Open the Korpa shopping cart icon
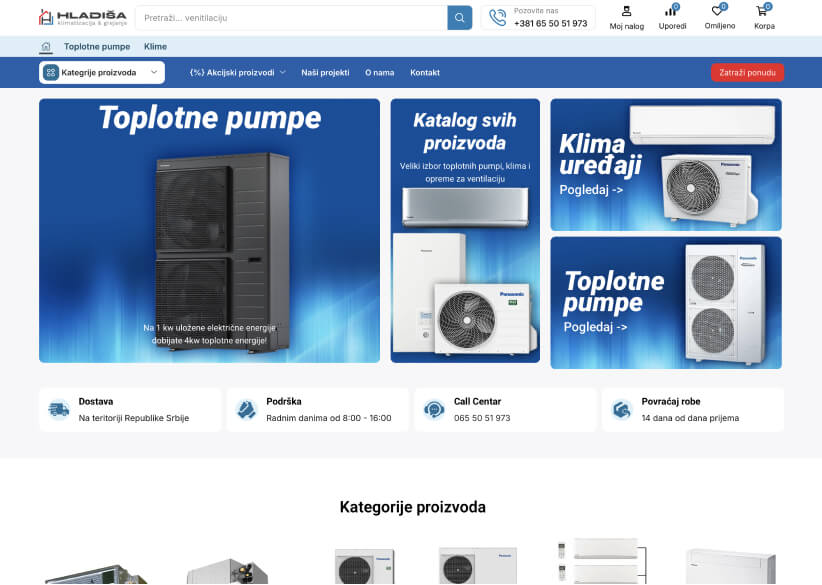The image size is (822, 585). point(763,13)
